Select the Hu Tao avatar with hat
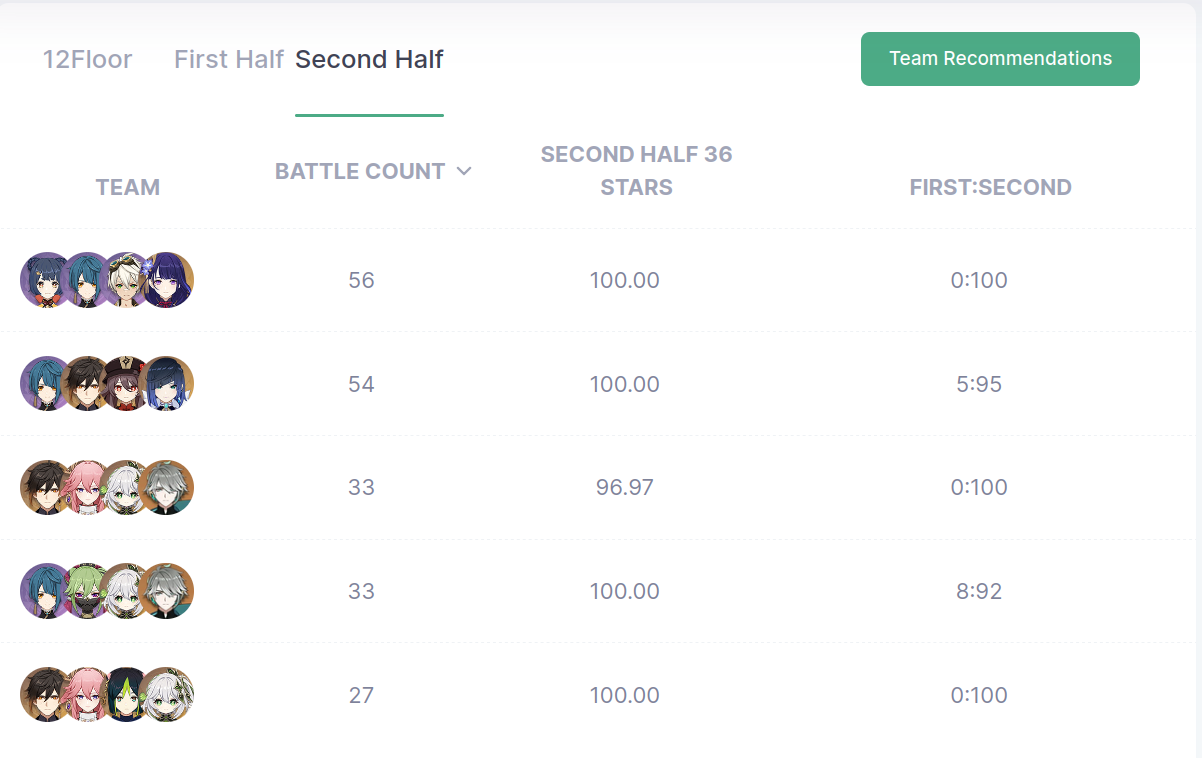This screenshot has width=1202, height=758. [127, 384]
